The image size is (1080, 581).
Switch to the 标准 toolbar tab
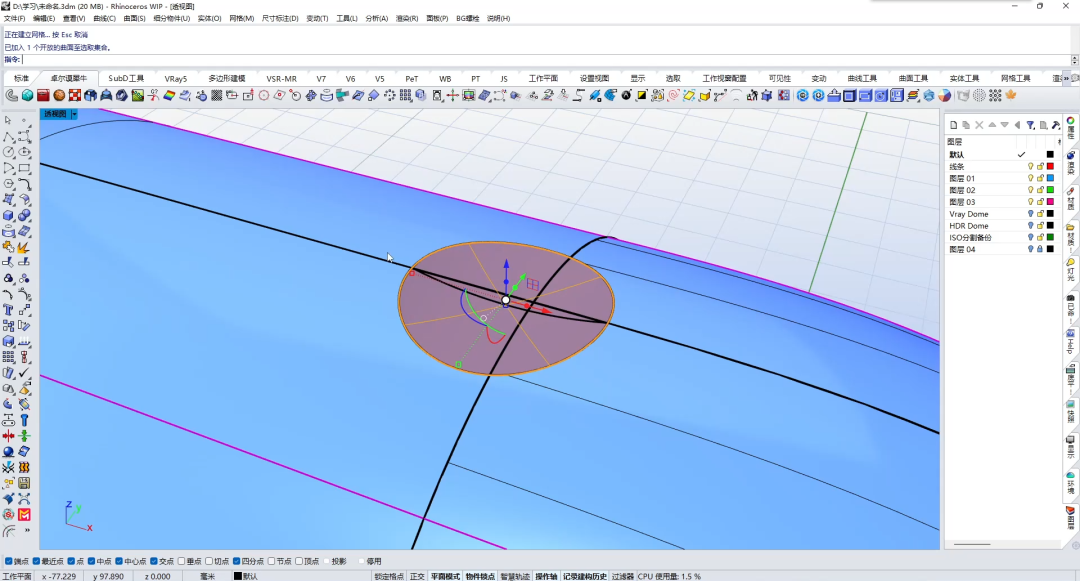pos(21,78)
